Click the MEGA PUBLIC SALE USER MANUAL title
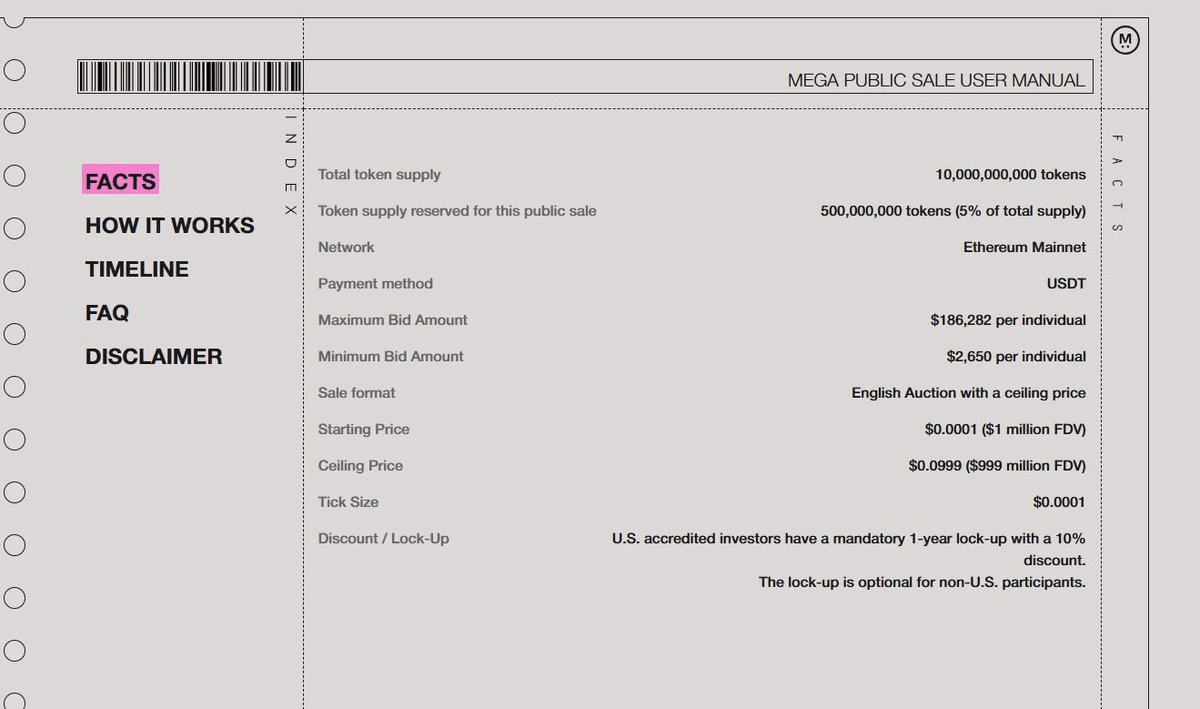The width and height of the screenshot is (1200, 709). click(936, 80)
